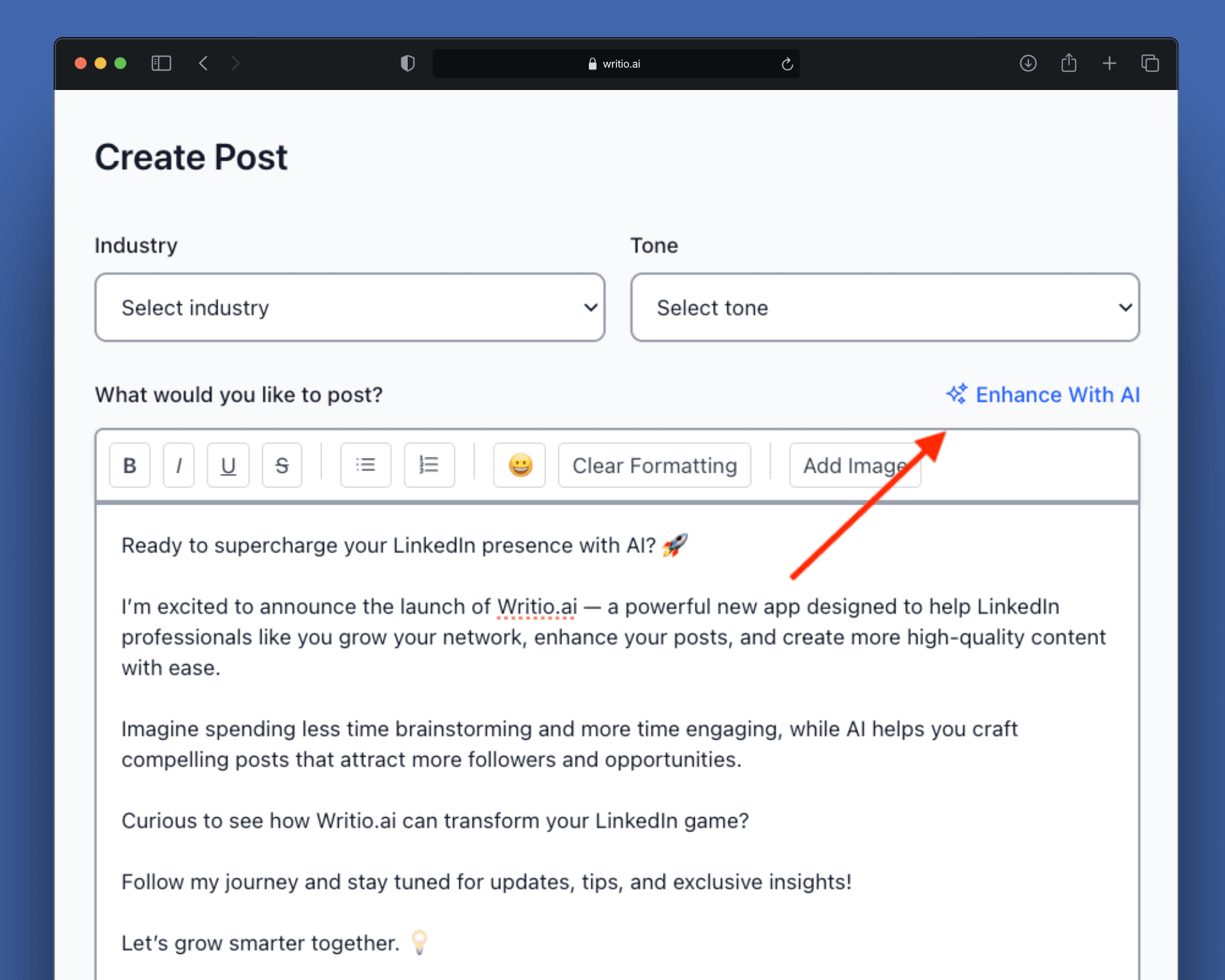Toggle italic formatting button
The image size is (1225, 980).
(179, 465)
